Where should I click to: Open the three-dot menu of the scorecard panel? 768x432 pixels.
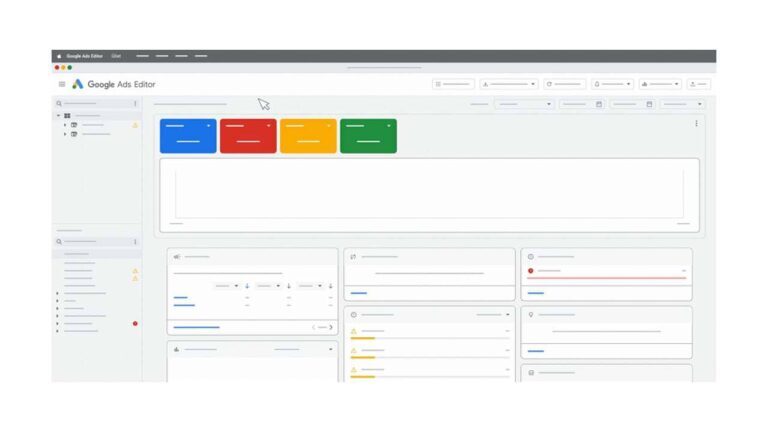coord(696,124)
